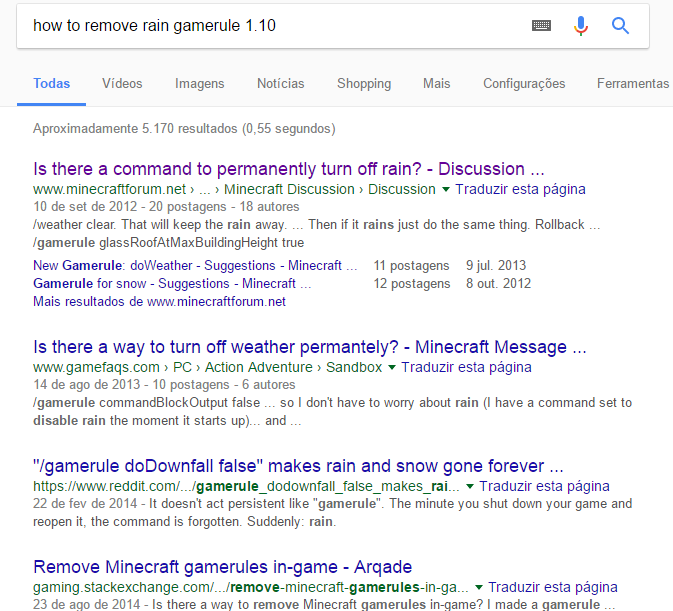Viewport: 673px width, 611px height.
Task: Click '10 de set de 2012 - 20 postagens' line
Action: [166, 207]
